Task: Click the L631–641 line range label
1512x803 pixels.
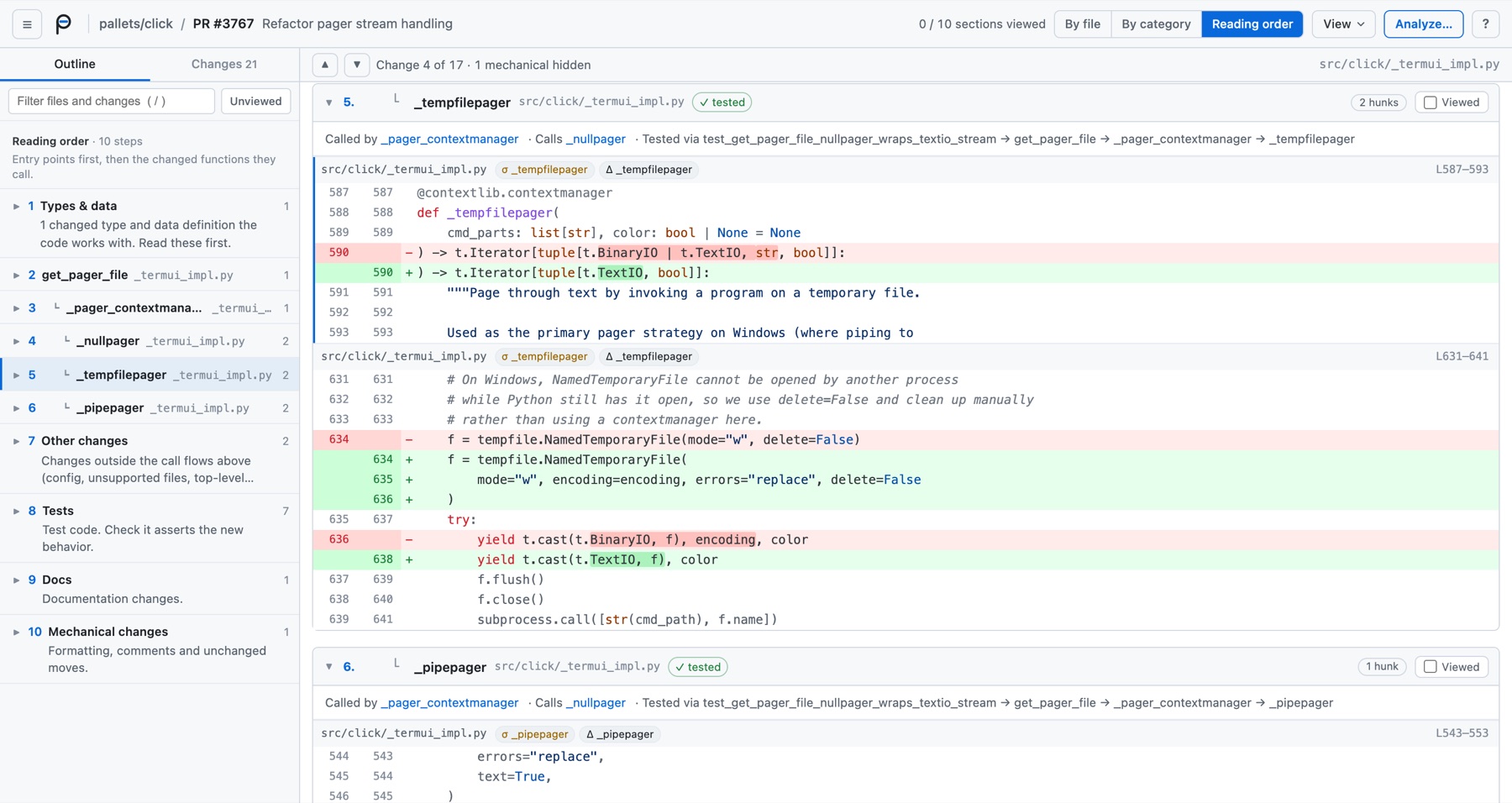Action: click(x=1462, y=357)
